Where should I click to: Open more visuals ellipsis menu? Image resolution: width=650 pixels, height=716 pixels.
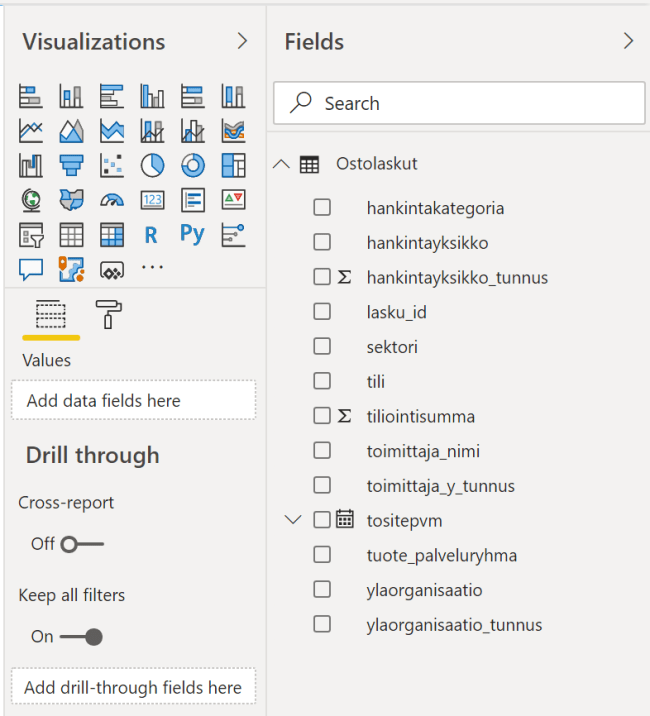point(152,268)
